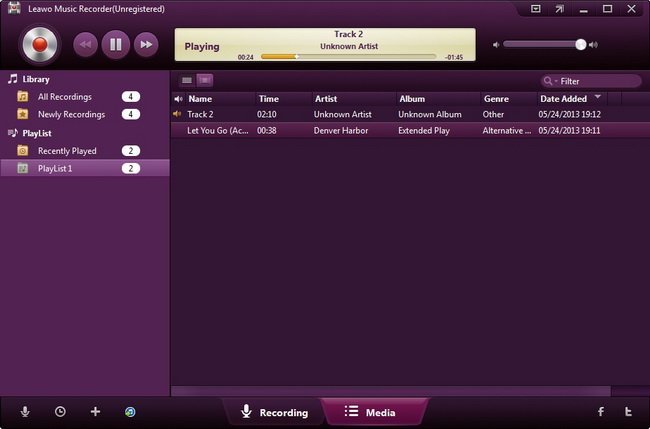This screenshot has width=650, height=429.
Task: Click the Recently Played clock icon
Action: (23, 151)
